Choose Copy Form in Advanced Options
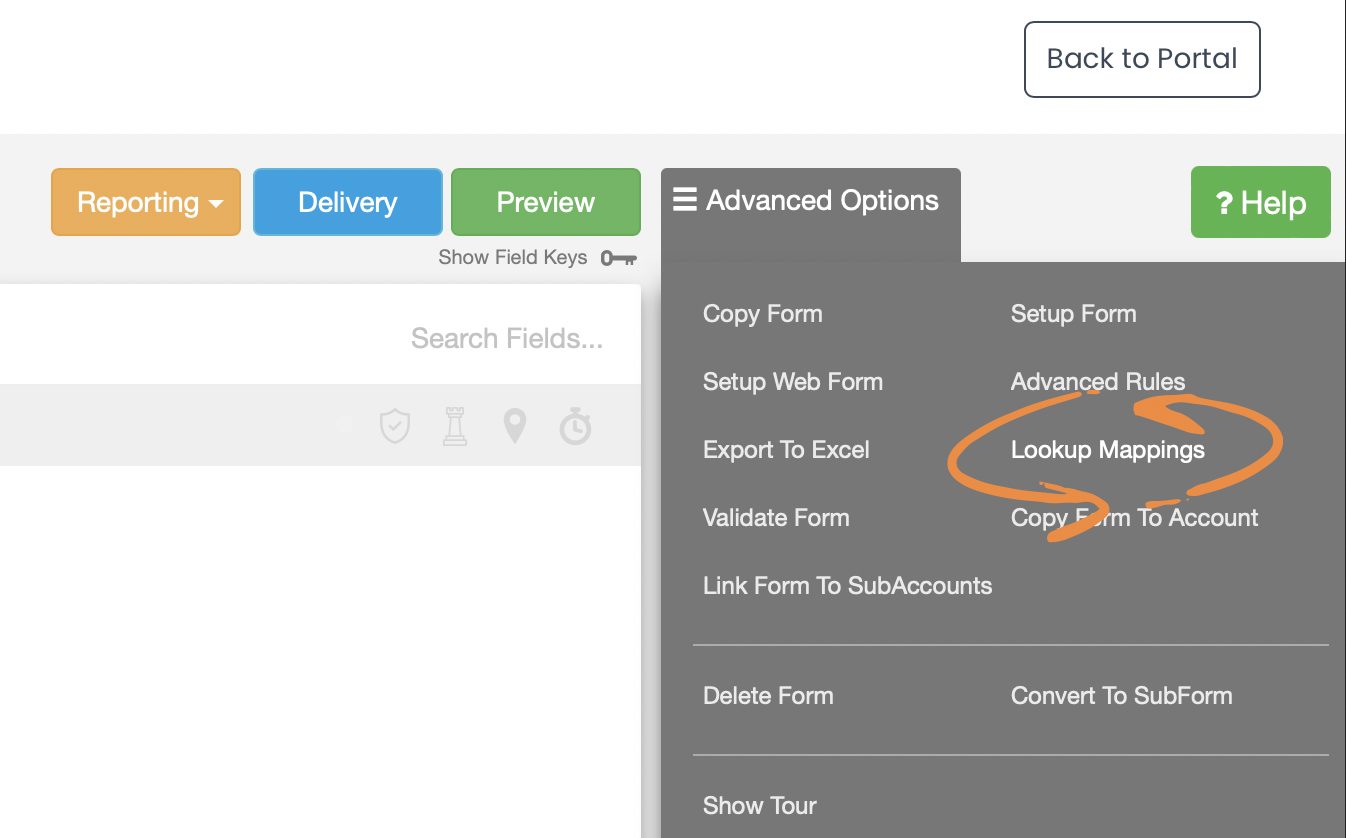1346x838 pixels. pos(762,314)
